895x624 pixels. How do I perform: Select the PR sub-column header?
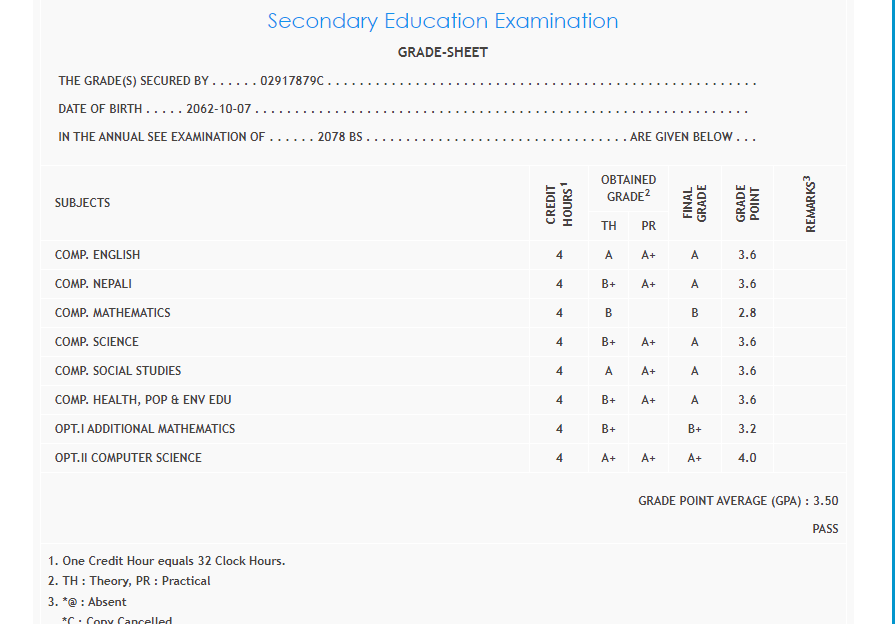point(648,226)
